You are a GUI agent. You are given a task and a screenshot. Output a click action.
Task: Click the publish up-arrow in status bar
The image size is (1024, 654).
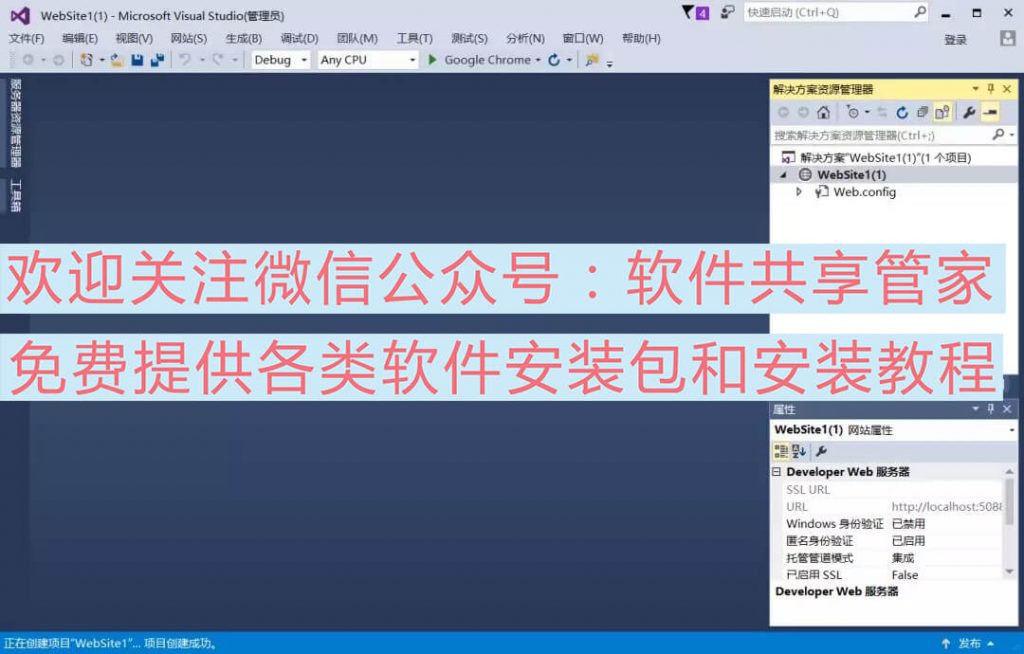pyautogui.click(x=946, y=643)
